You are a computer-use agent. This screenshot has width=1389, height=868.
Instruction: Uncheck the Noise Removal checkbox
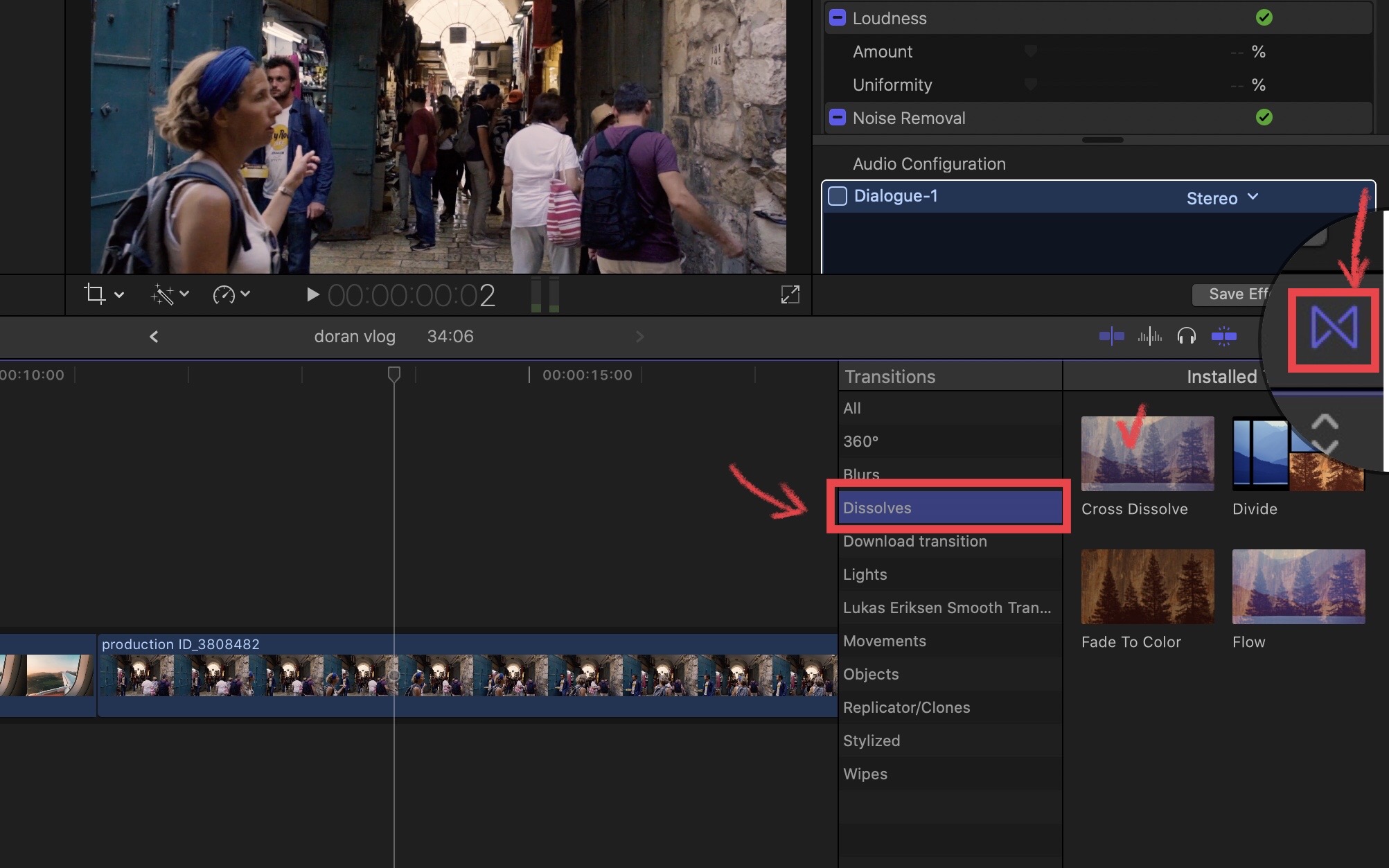(x=838, y=117)
